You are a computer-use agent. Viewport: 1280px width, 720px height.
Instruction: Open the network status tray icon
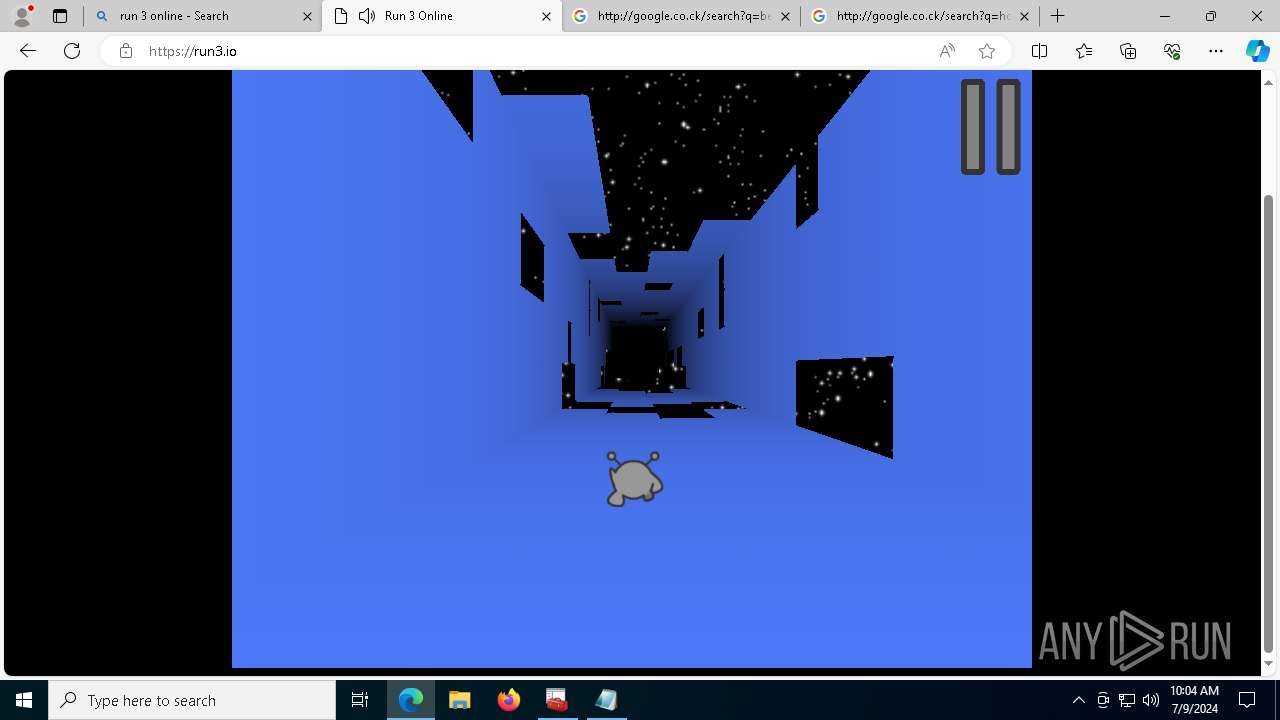click(x=1127, y=700)
